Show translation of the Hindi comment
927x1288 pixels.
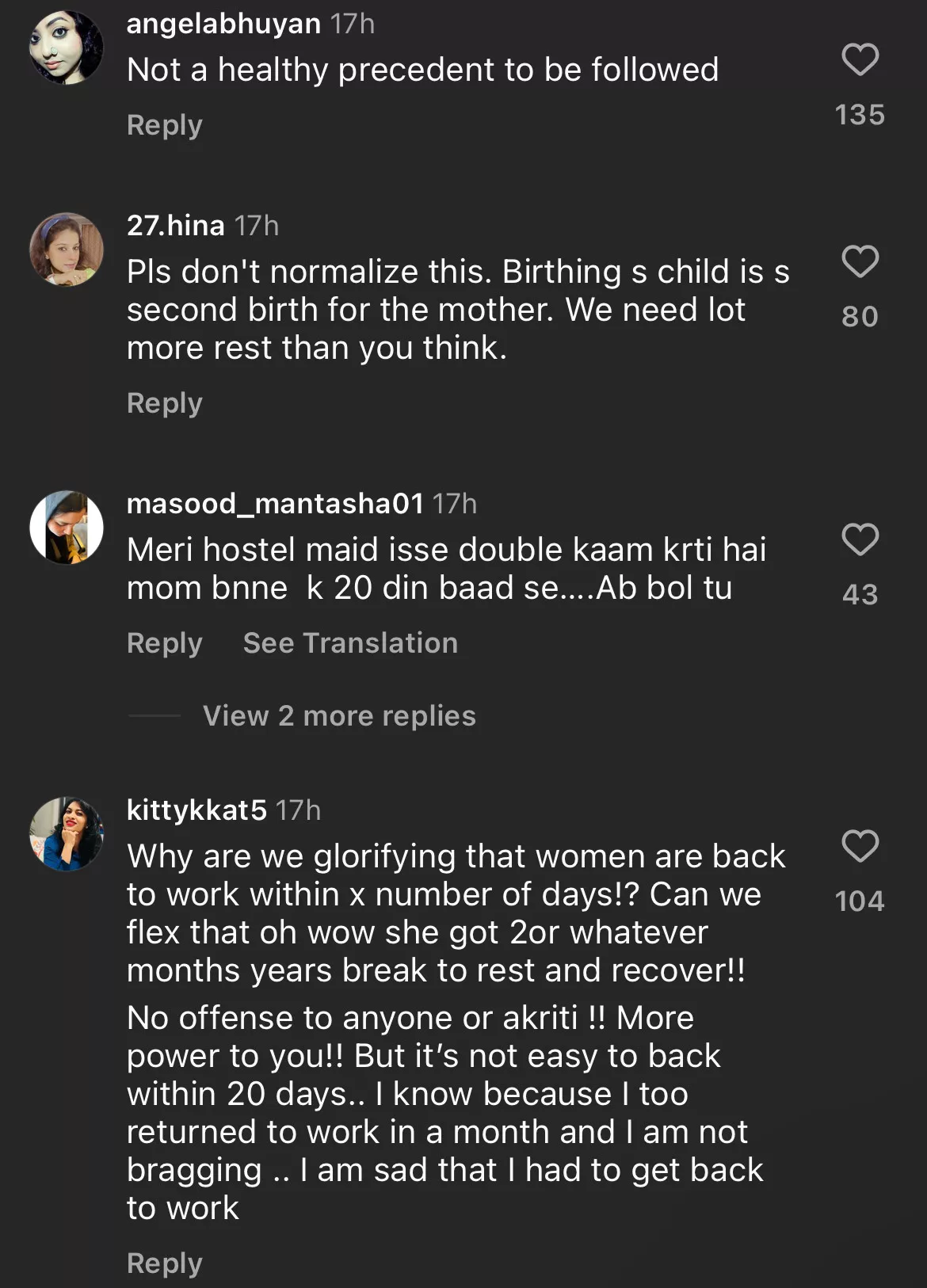point(350,643)
